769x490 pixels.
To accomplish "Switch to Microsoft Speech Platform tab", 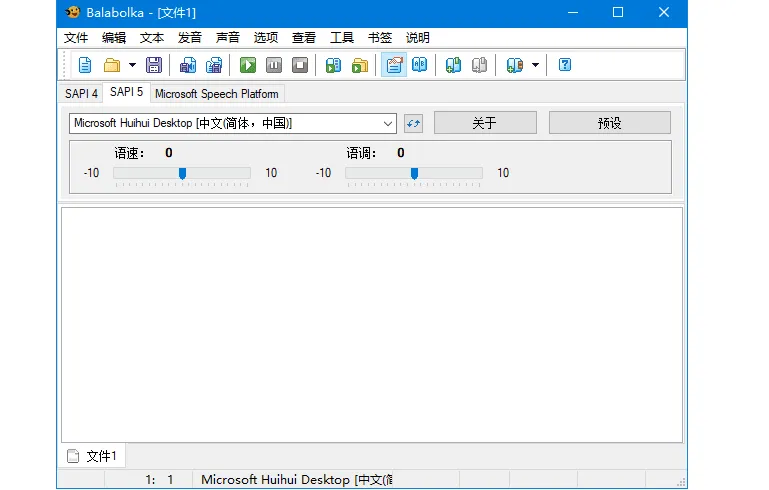I will click(217, 94).
